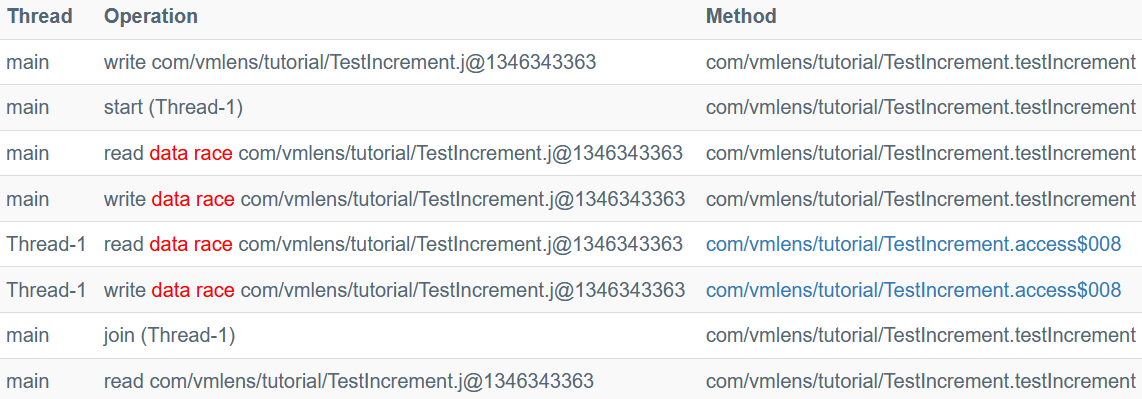
Task: Click Thread-1 cell in write row
Action: pos(47,291)
